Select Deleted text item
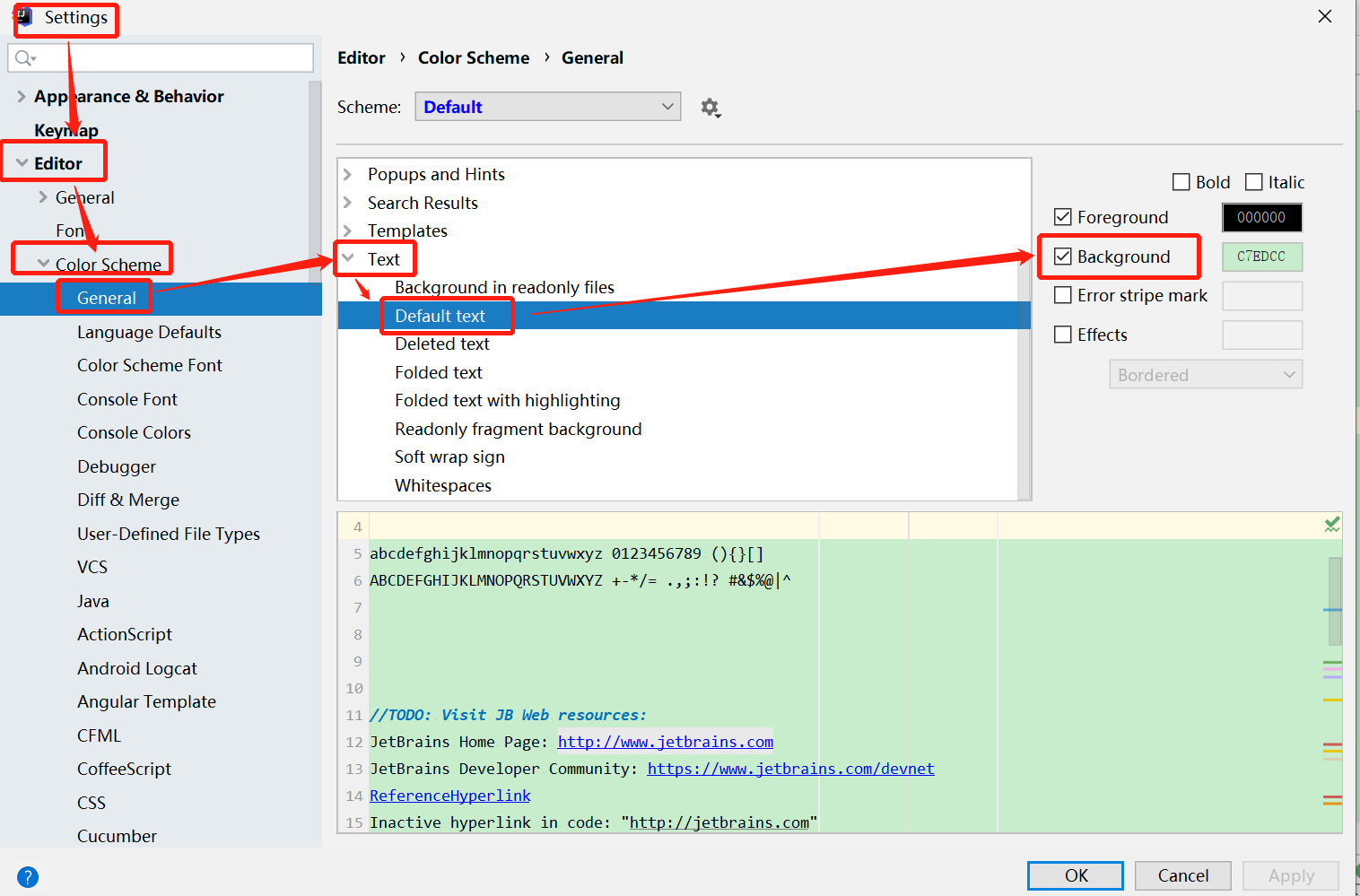Viewport: 1360px width, 896px height. coord(442,344)
